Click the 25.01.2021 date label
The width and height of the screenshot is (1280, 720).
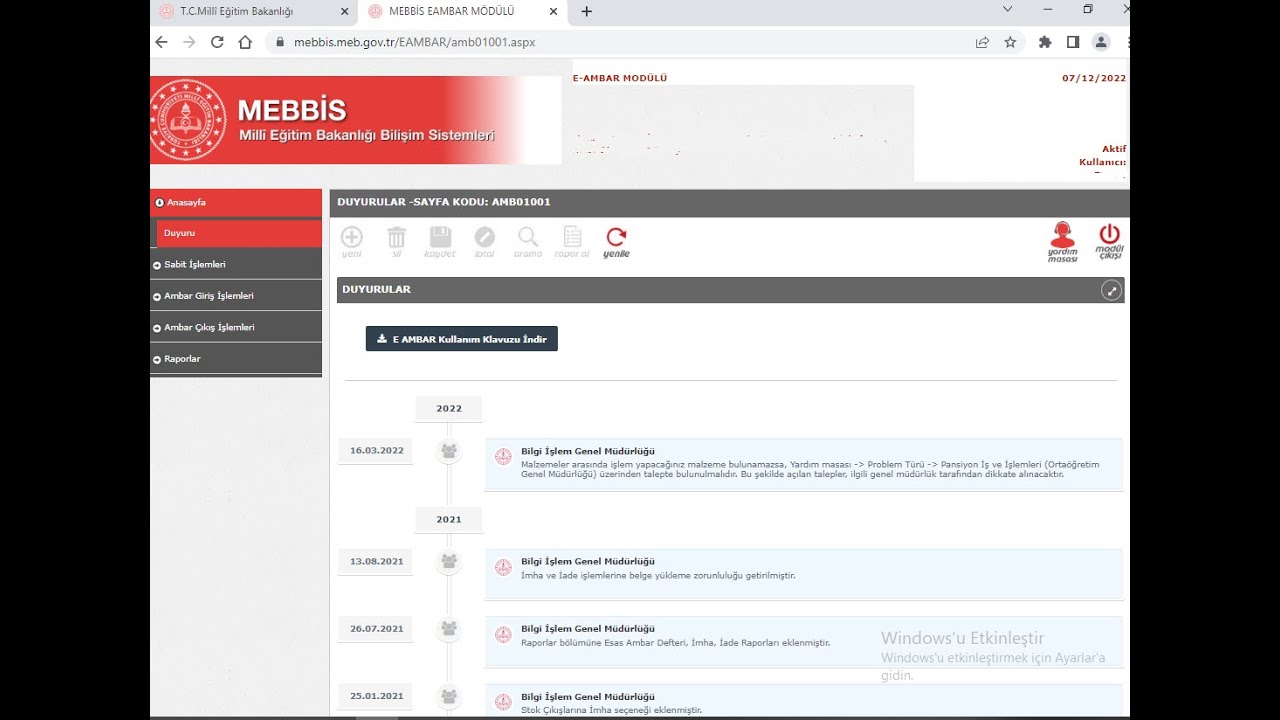(376, 696)
